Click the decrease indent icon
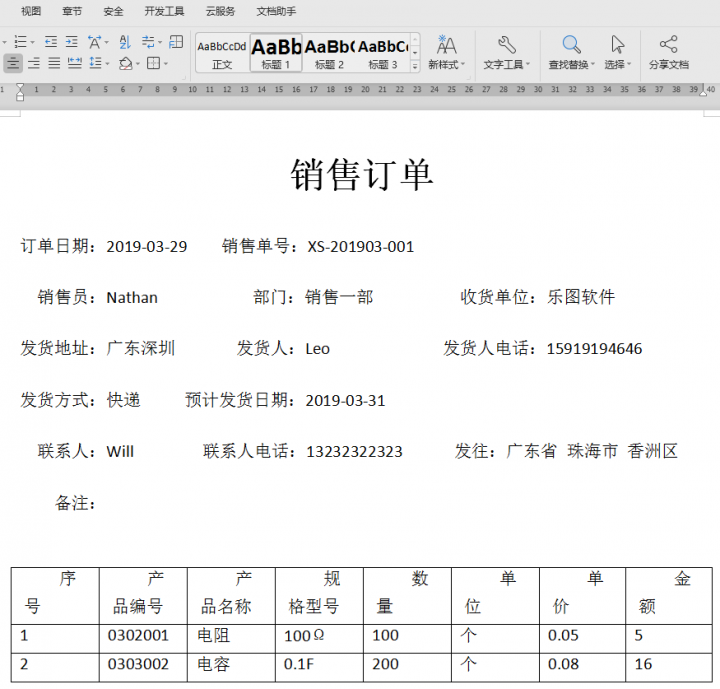This screenshot has height=689, width=720. point(51,42)
